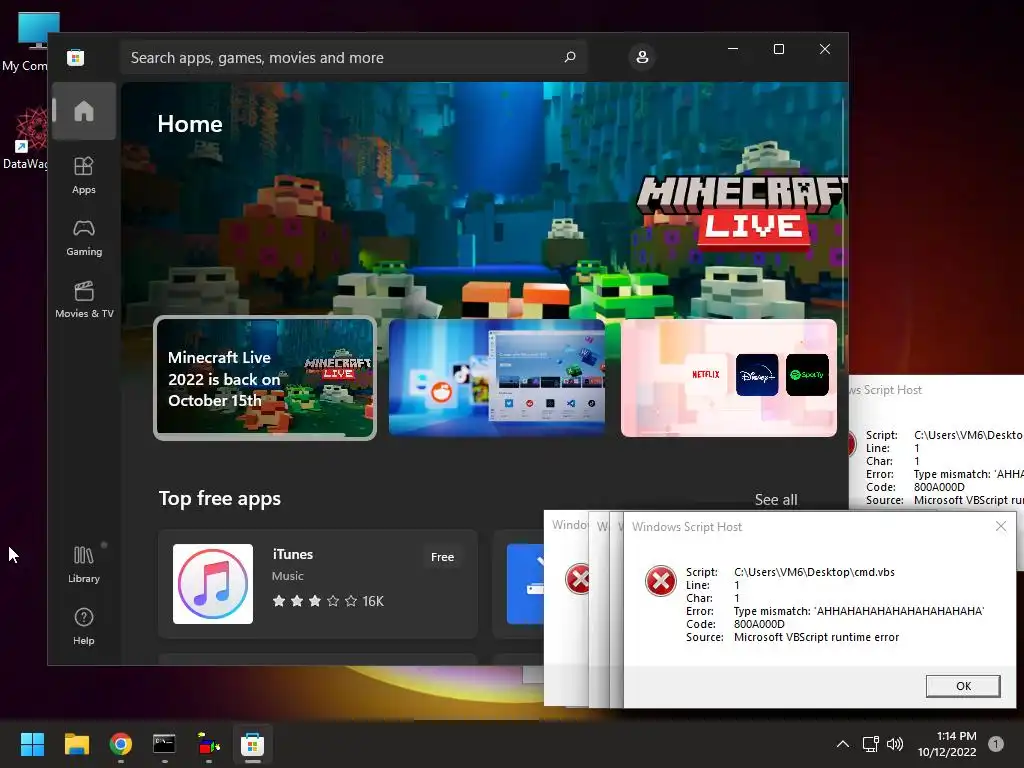This screenshot has width=1024, height=768.
Task: Minimize the Microsoft Store window
Action: point(733,49)
